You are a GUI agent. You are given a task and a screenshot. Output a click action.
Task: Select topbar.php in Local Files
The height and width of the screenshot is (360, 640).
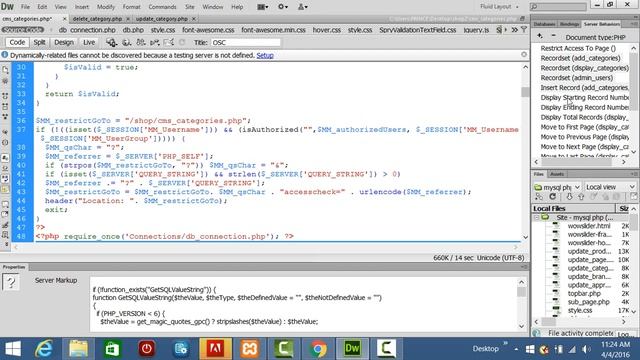[584, 293]
